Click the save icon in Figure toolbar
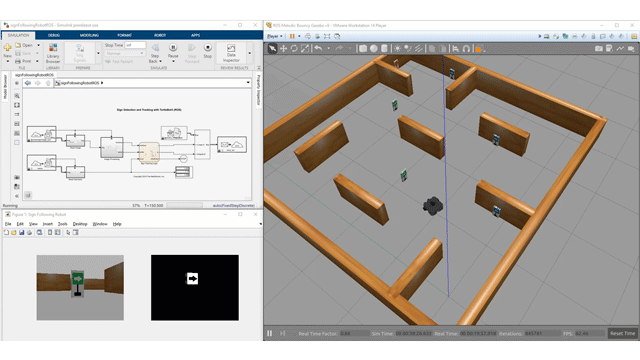The image size is (640, 360). point(21,233)
